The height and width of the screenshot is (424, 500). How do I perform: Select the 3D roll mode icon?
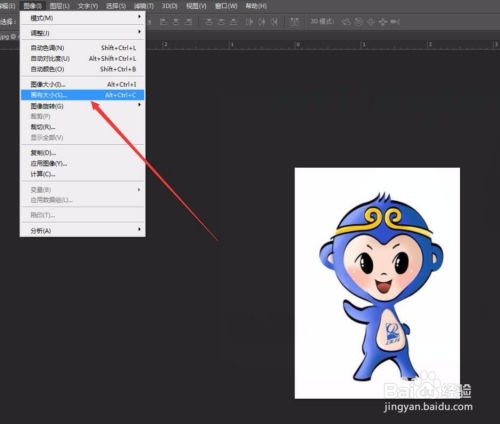pos(358,22)
